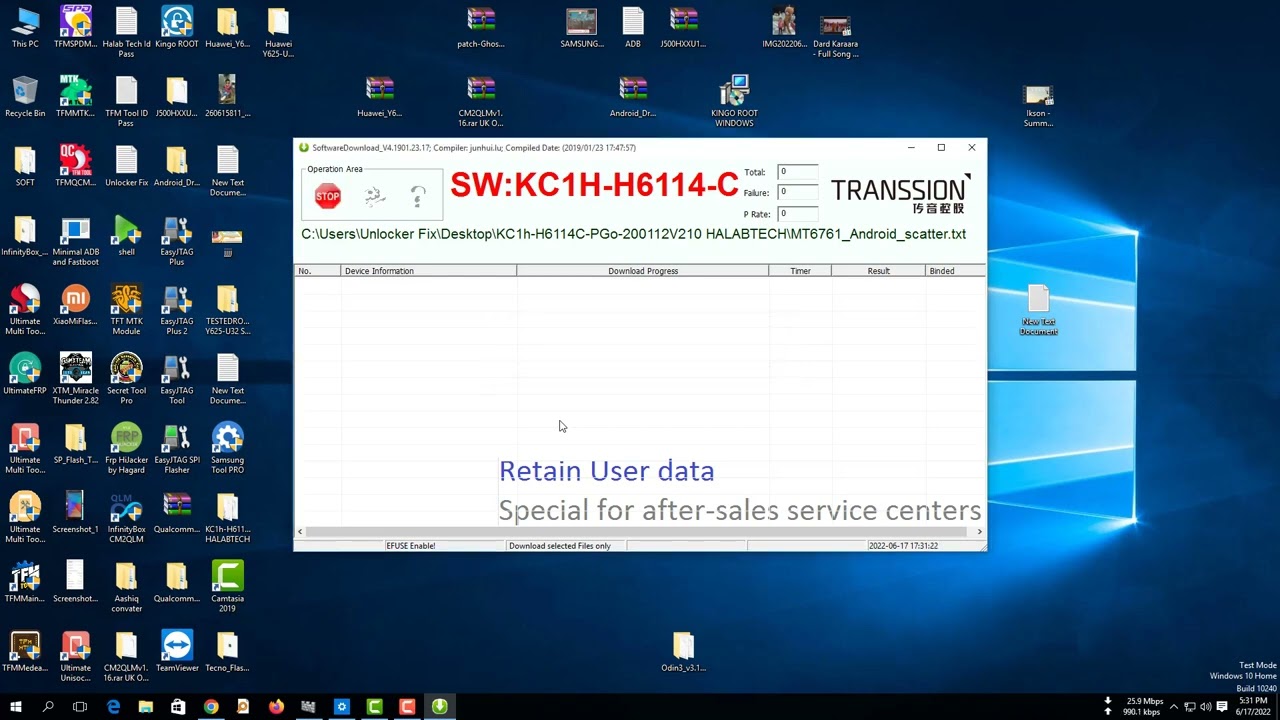1280x720 pixels.
Task: Open File Explorer from taskbar
Action: pos(145,707)
